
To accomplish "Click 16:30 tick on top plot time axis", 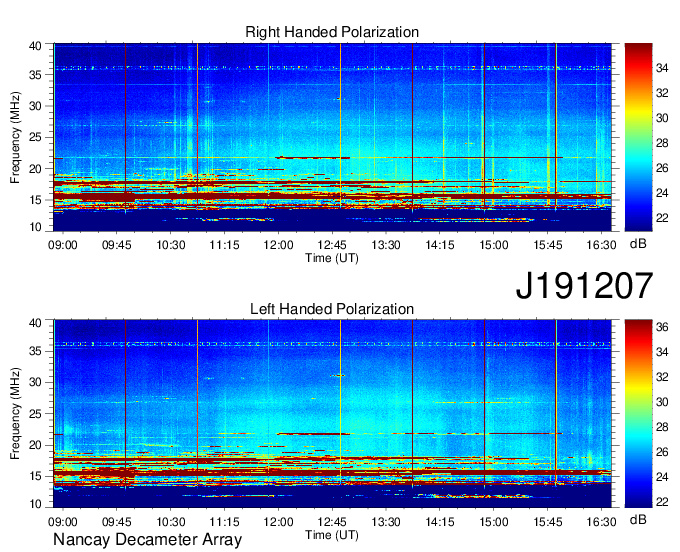I will [601, 245].
